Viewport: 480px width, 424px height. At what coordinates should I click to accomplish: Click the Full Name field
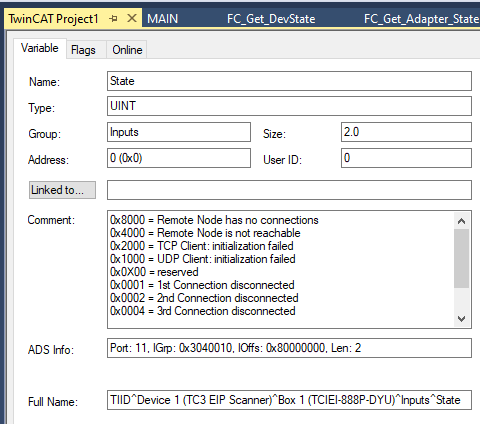(x=289, y=400)
